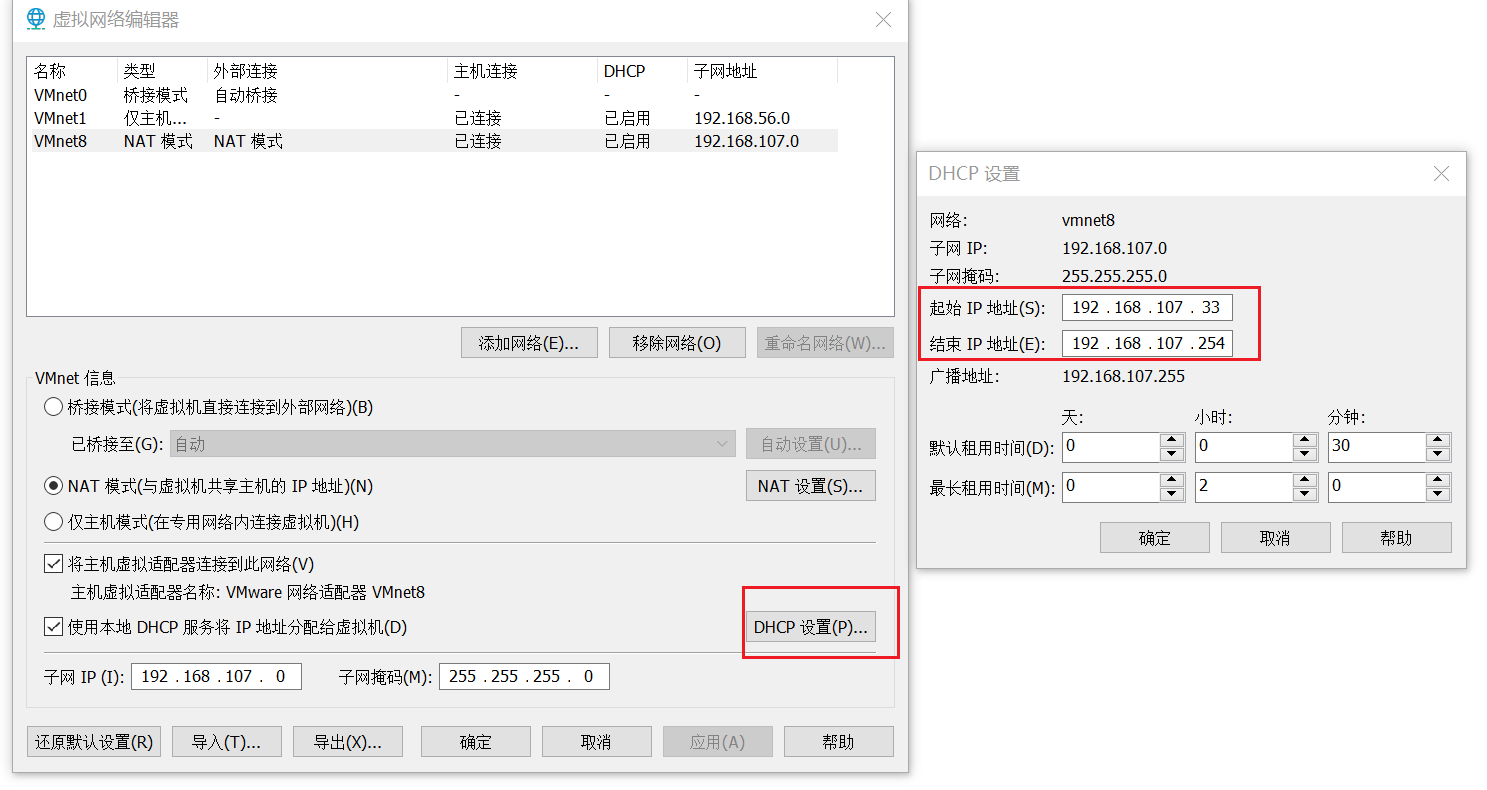Decrease default lease 分钟 spinner value
This screenshot has width=1487, height=790.
click(x=1438, y=454)
